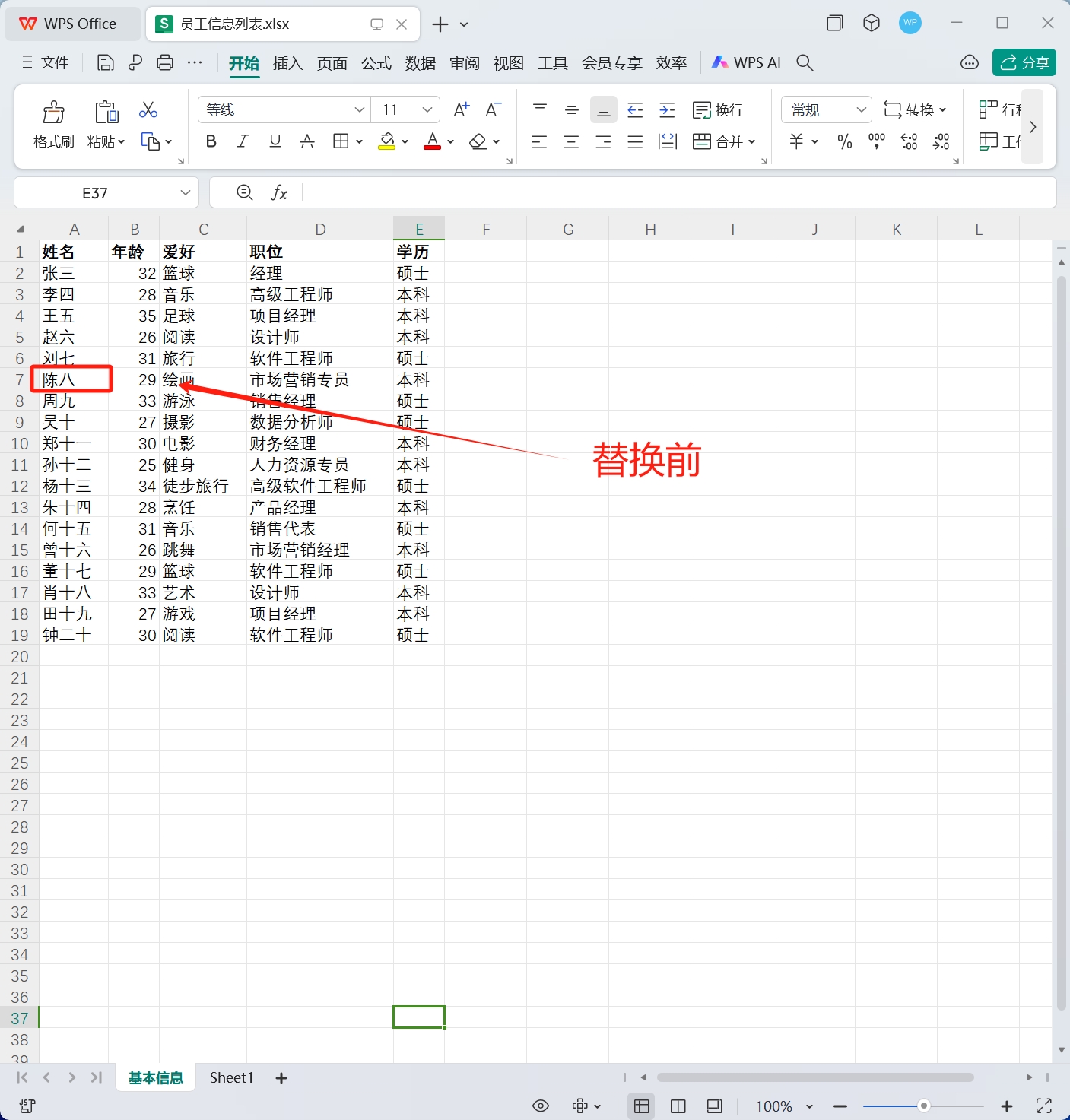Toggle center alignment for cells
Image resolution: width=1070 pixels, height=1120 pixels.
click(x=571, y=141)
